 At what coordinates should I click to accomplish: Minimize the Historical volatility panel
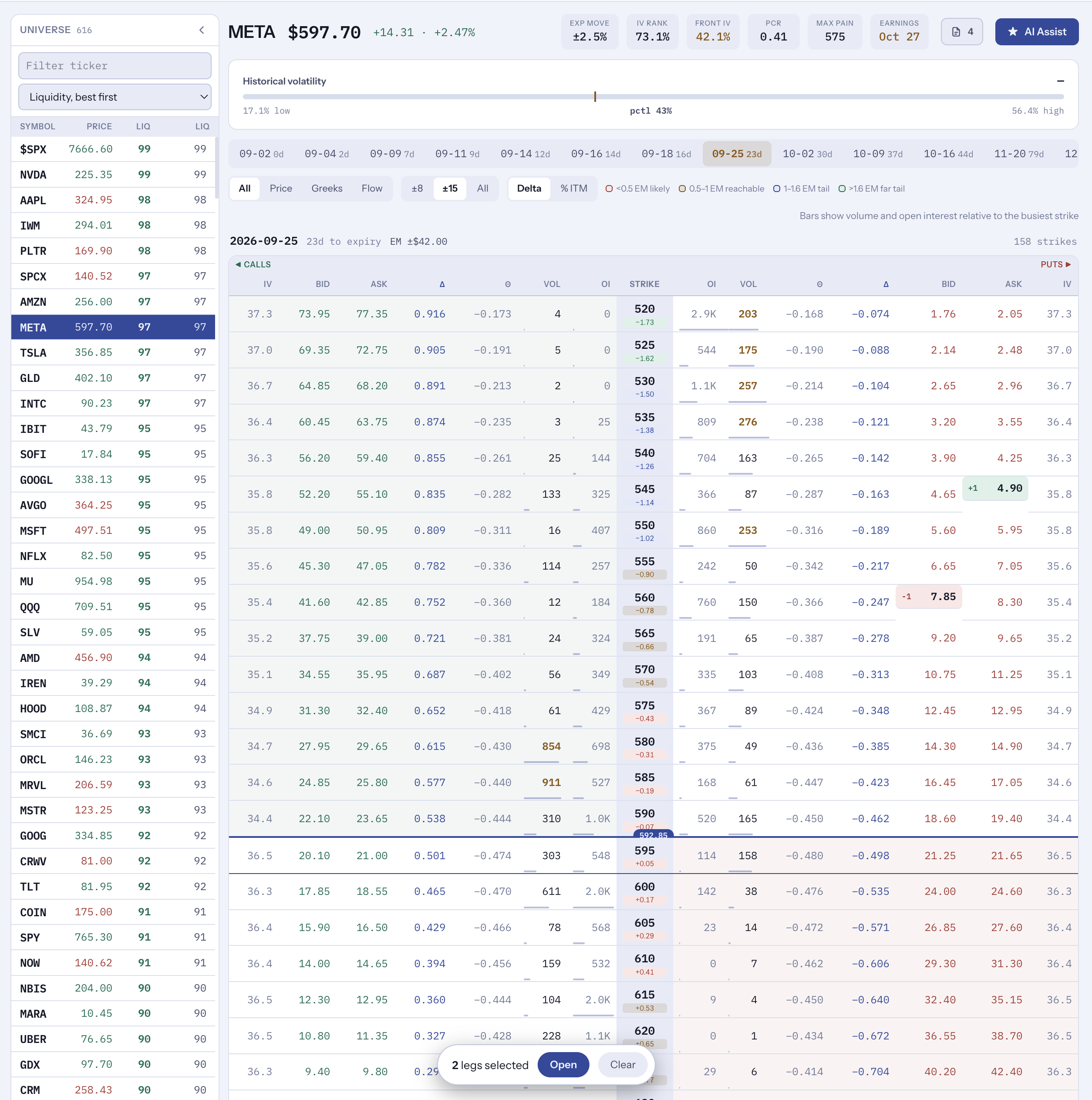tap(1060, 81)
